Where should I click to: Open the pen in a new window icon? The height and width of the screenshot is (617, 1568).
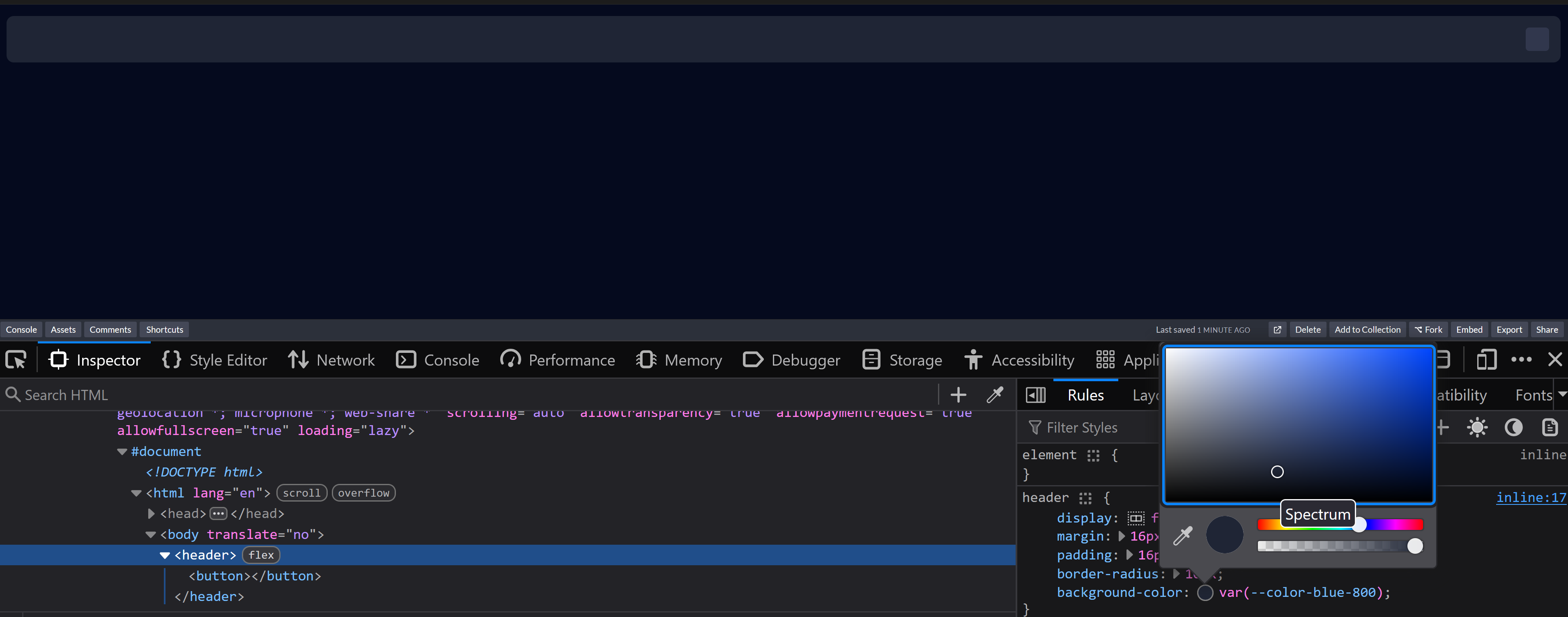point(1277,329)
